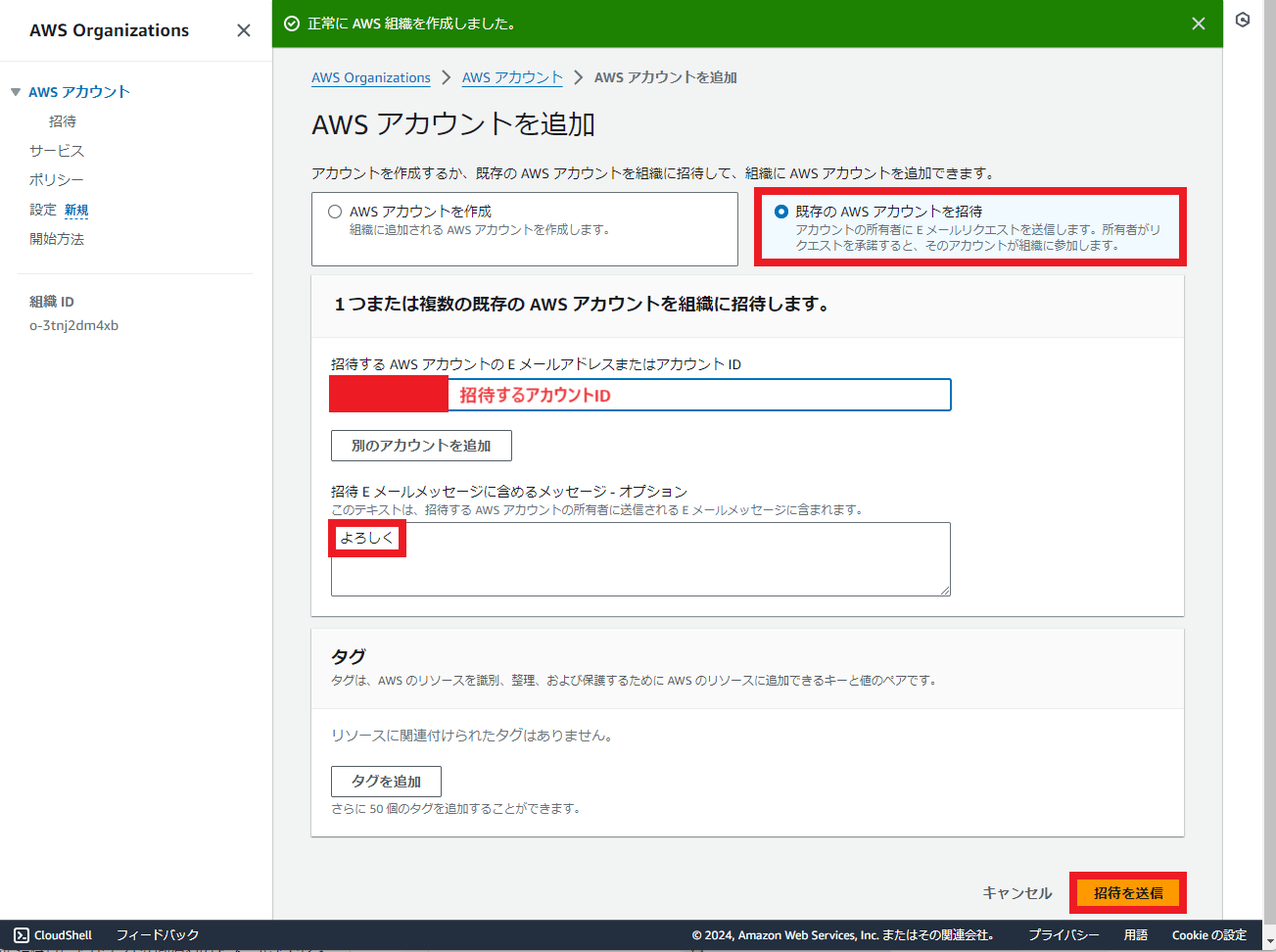The image size is (1276, 952).
Task: Click the タグ section heading
Action: (349, 656)
